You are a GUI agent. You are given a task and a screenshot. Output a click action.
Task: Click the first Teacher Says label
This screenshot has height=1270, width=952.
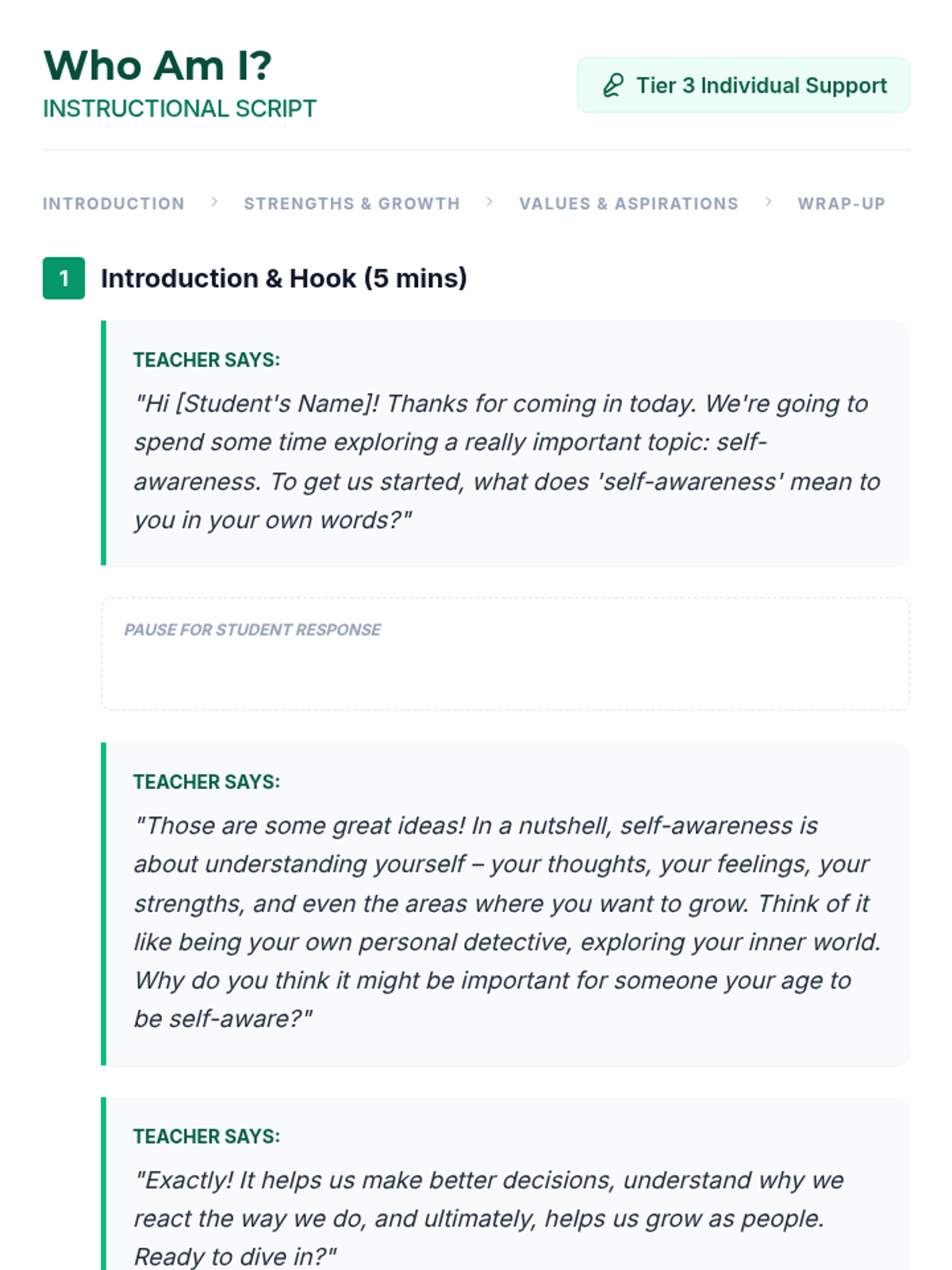tap(206, 360)
